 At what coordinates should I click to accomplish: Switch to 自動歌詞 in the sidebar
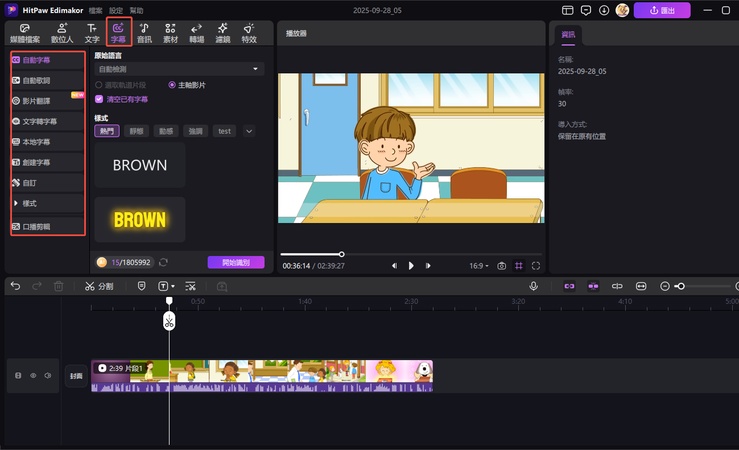tap(37, 80)
